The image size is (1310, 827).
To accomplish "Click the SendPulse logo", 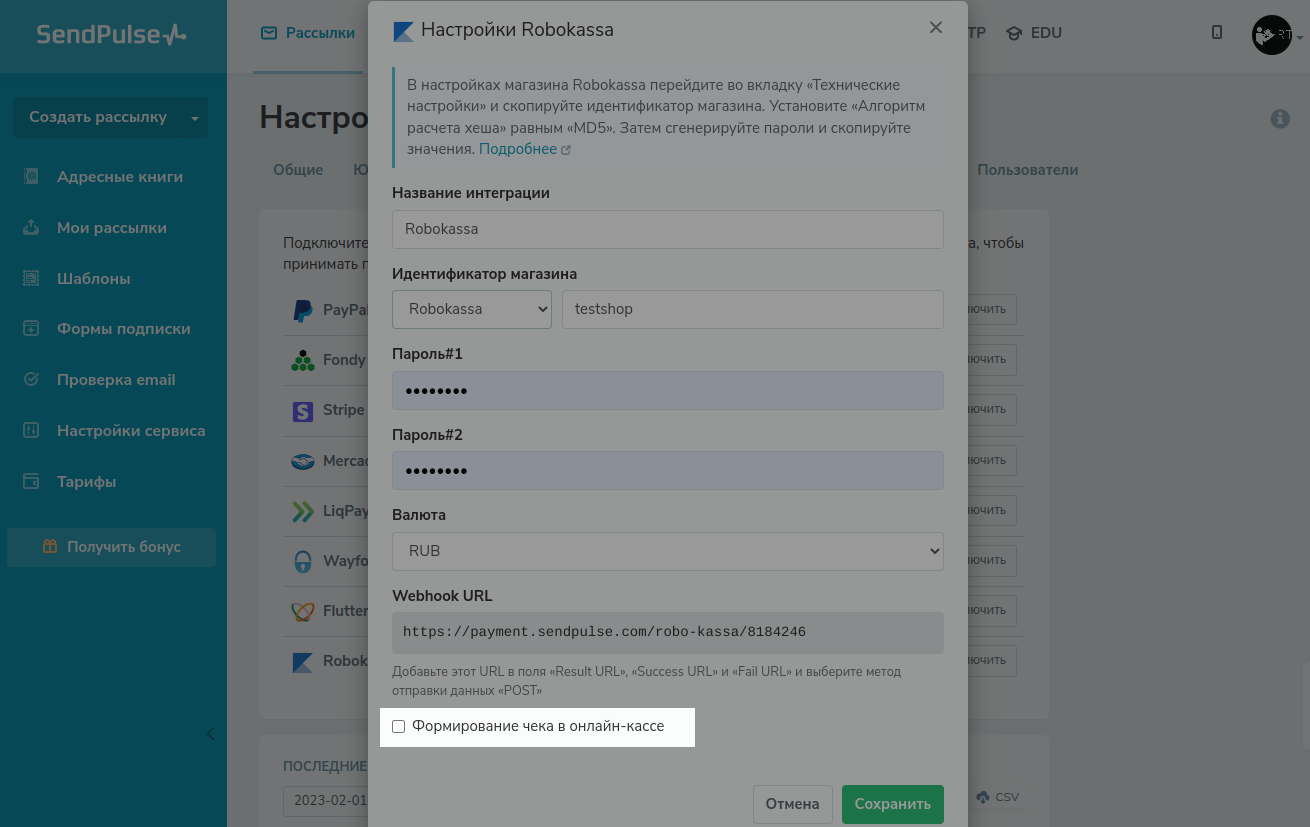I will [x=112, y=34].
